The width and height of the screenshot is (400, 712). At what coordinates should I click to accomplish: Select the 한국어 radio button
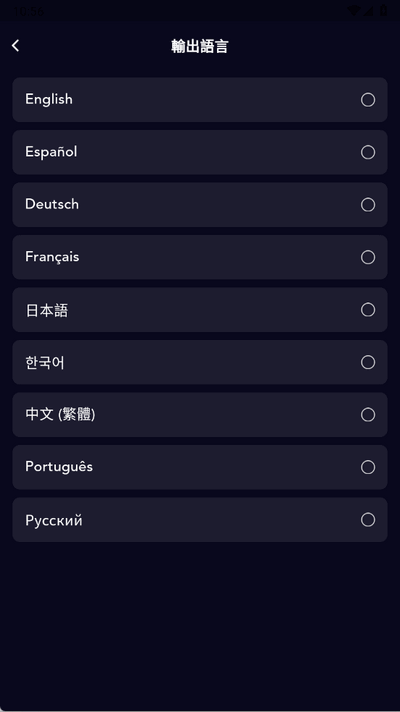pos(368,362)
